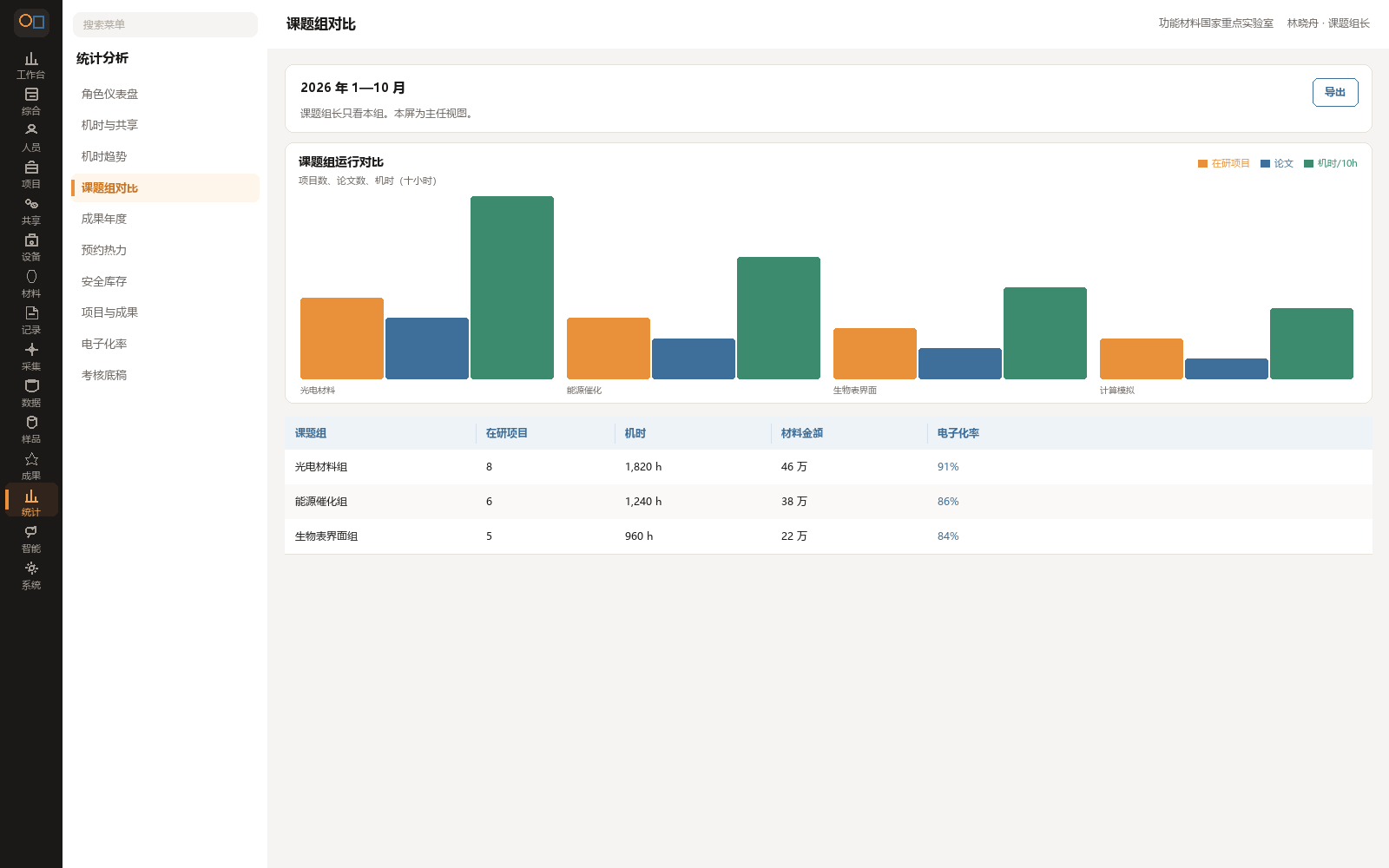Open the 智能 AI icon
The image size is (1389, 868).
[31, 539]
